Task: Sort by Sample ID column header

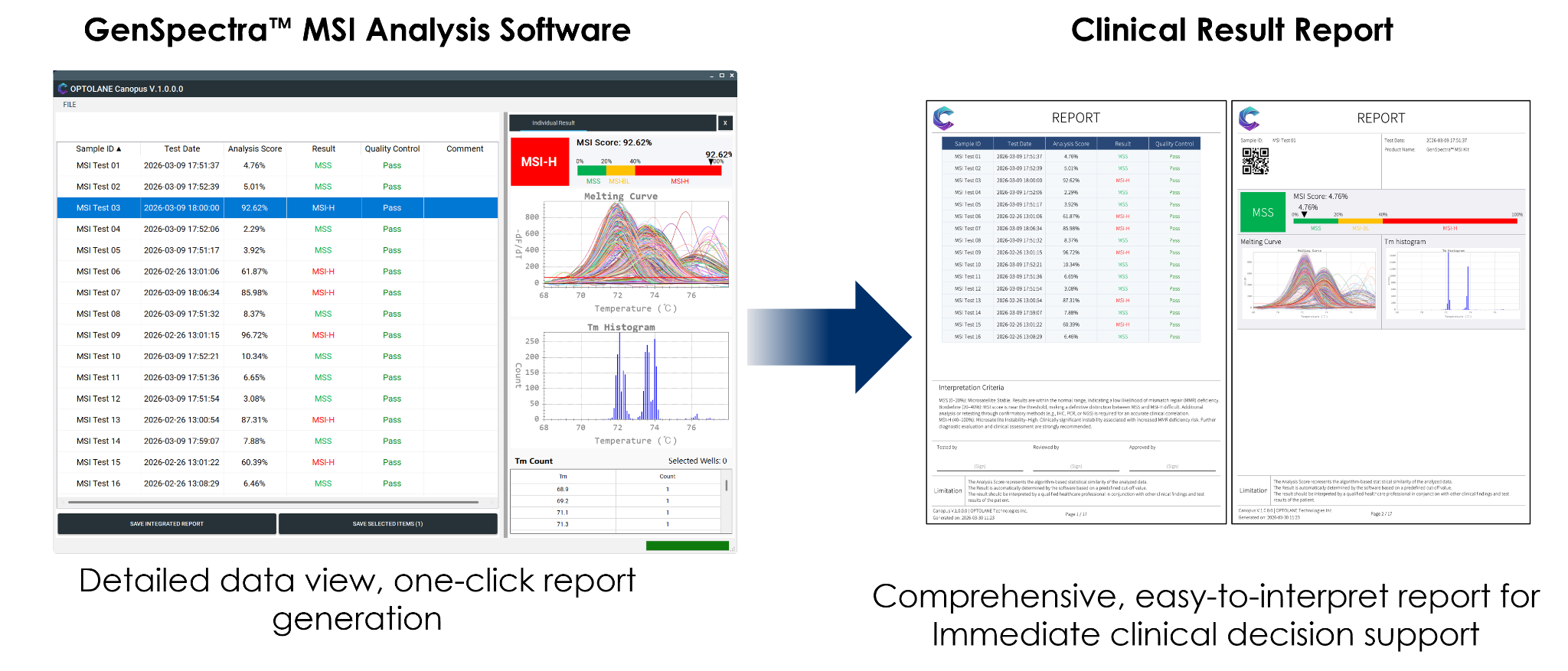Action: click(98, 149)
